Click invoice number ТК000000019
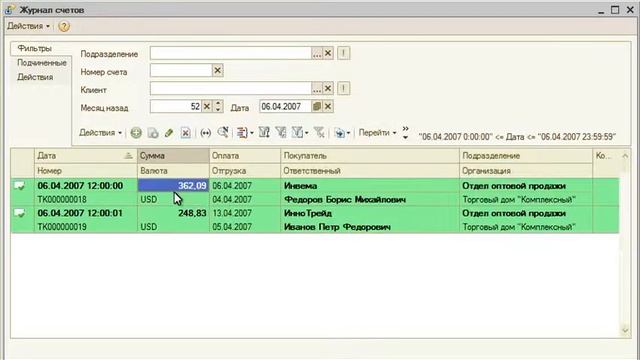The image size is (640, 360). coord(62,227)
